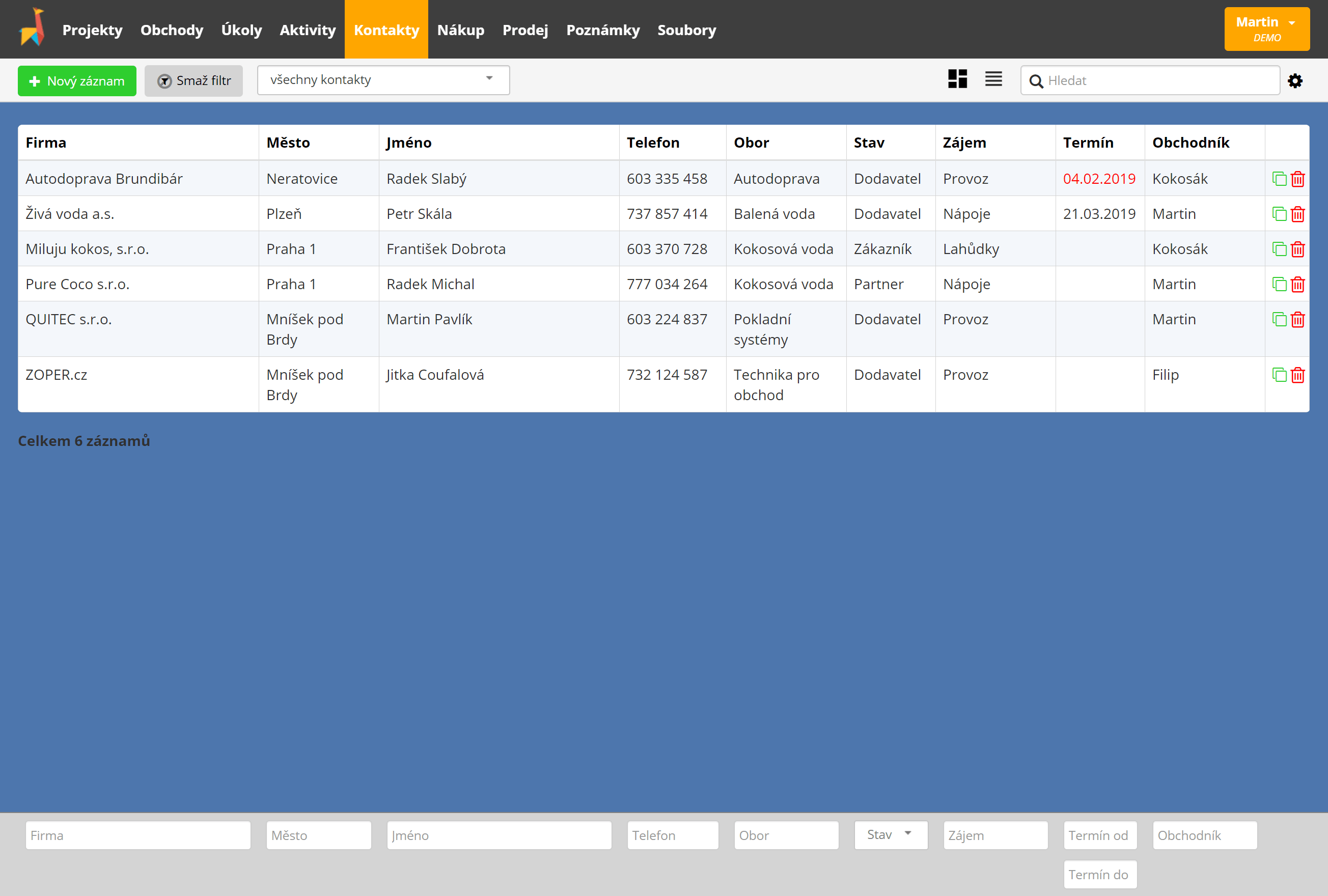The image size is (1328, 896).
Task: Click the Telefon filter input
Action: click(x=673, y=835)
